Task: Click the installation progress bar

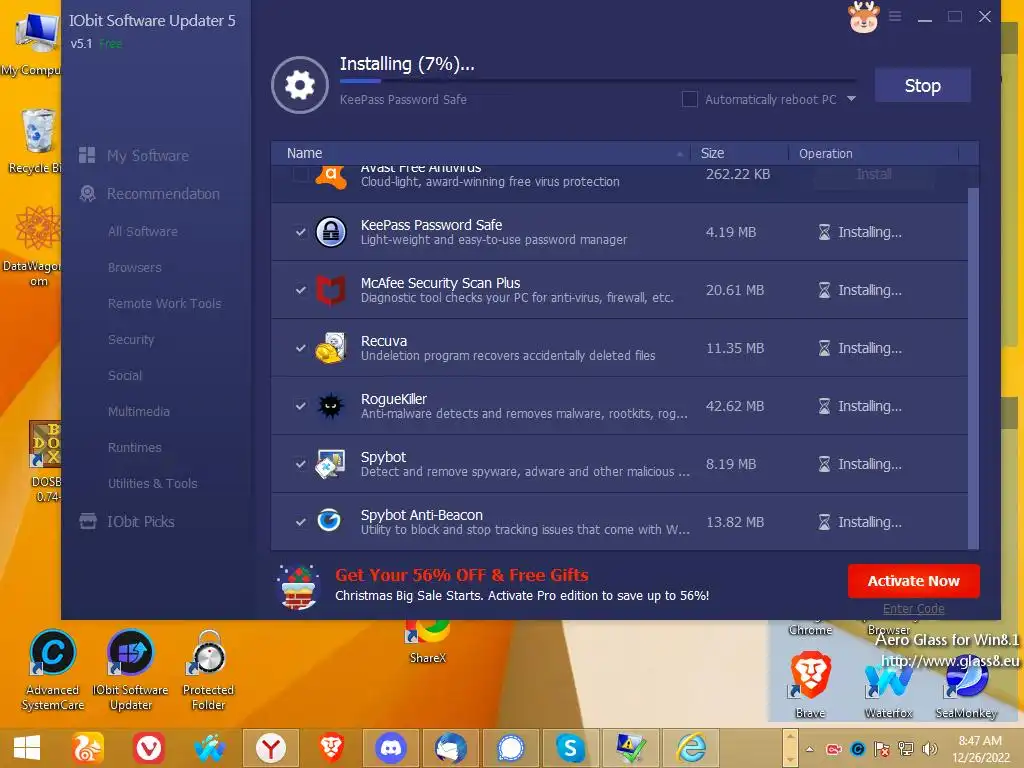Action: pyautogui.click(x=597, y=81)
